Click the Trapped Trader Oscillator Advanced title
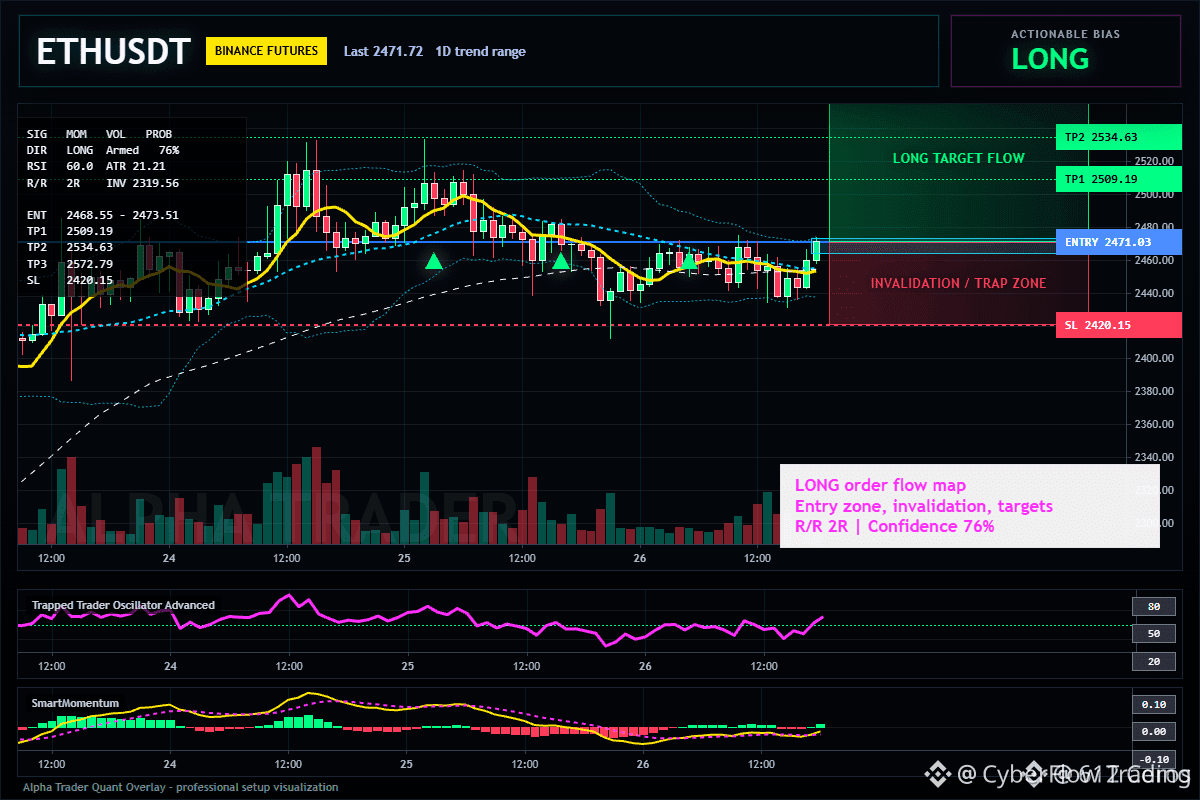Screen dimensions: 1200x800 pos(123,605)
